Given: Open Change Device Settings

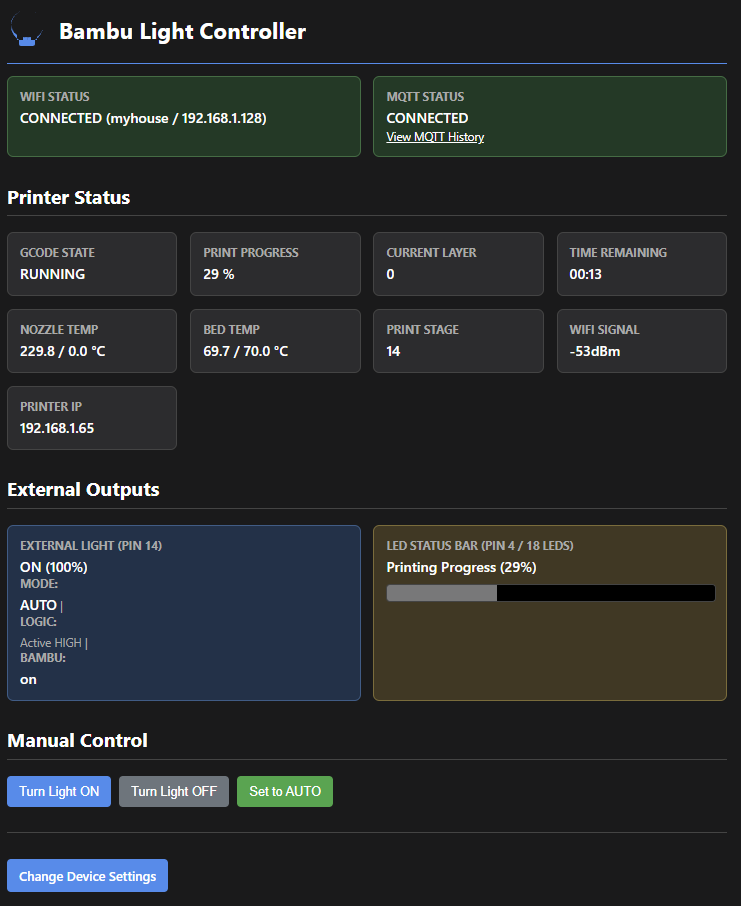Looking at the screenshot, I should click(x=87, y=876).
